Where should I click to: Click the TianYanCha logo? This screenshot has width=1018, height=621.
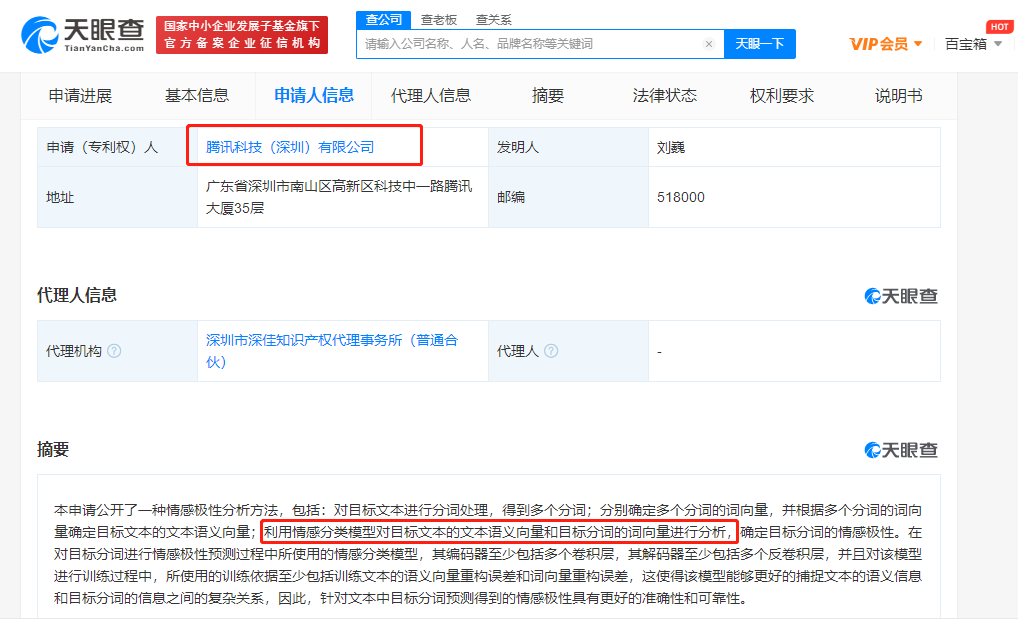coord(82,35)
